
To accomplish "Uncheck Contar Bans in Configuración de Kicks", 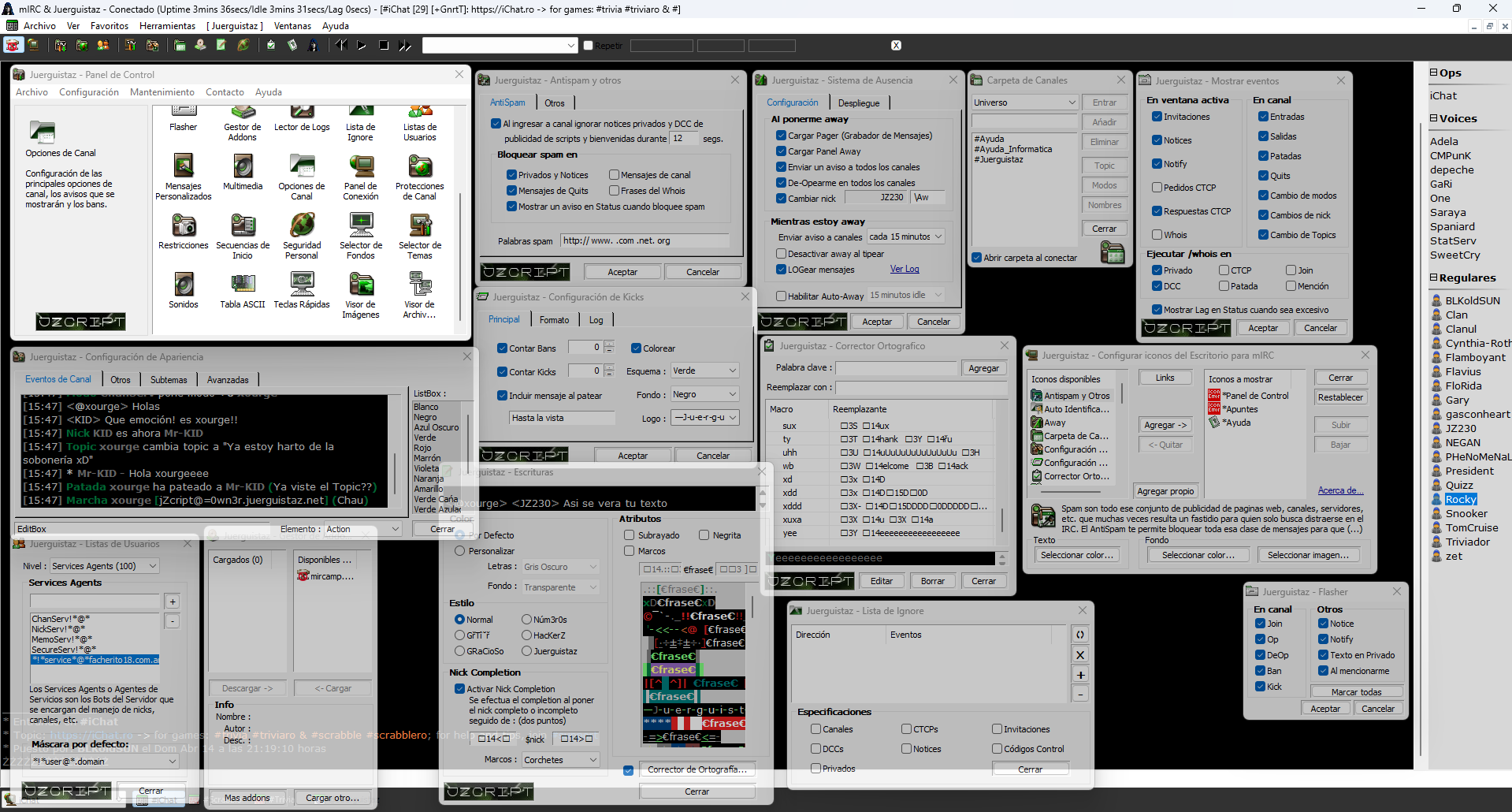I will tap(503, 348).
